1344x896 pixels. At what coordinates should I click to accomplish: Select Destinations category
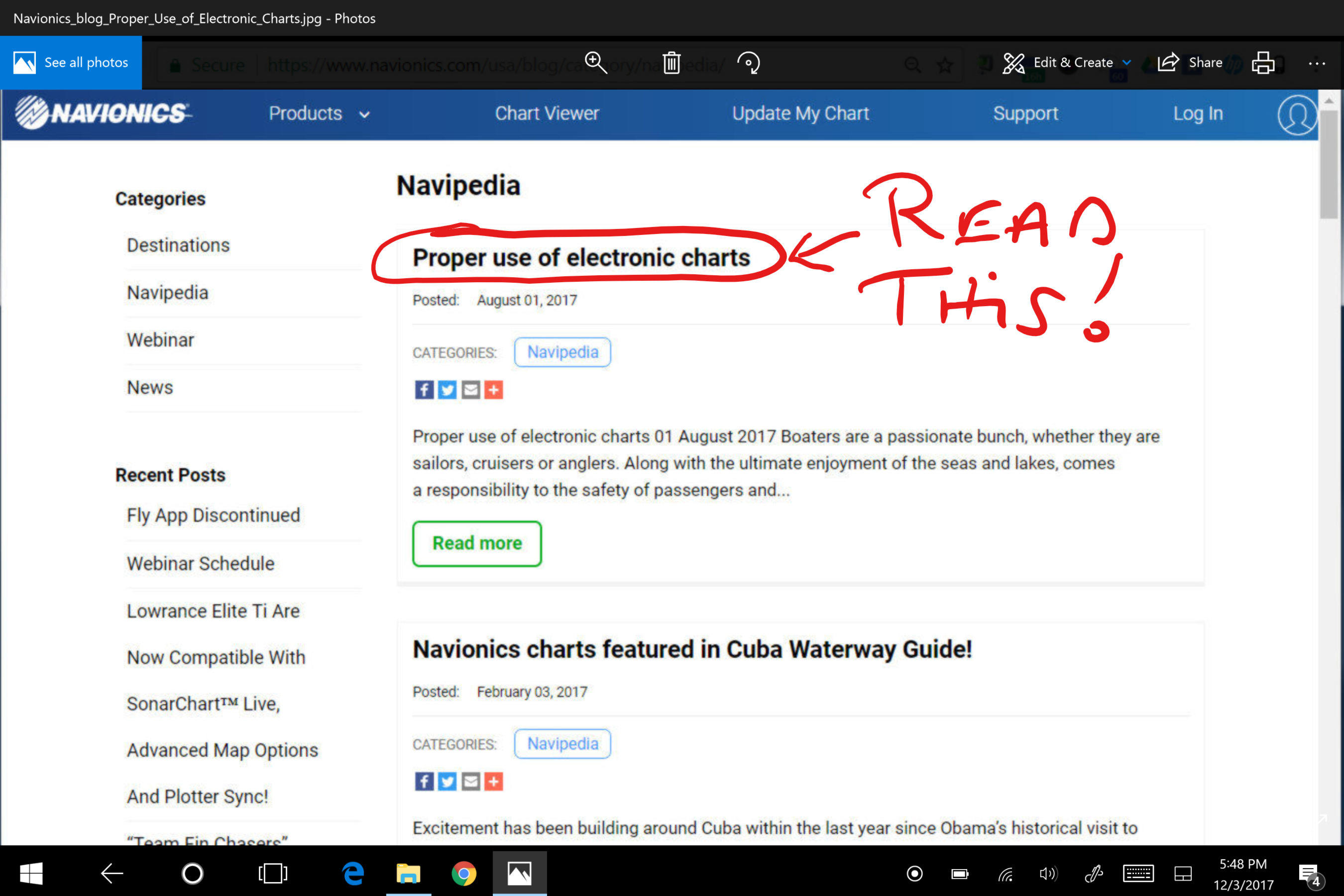(x=178, y=245)
